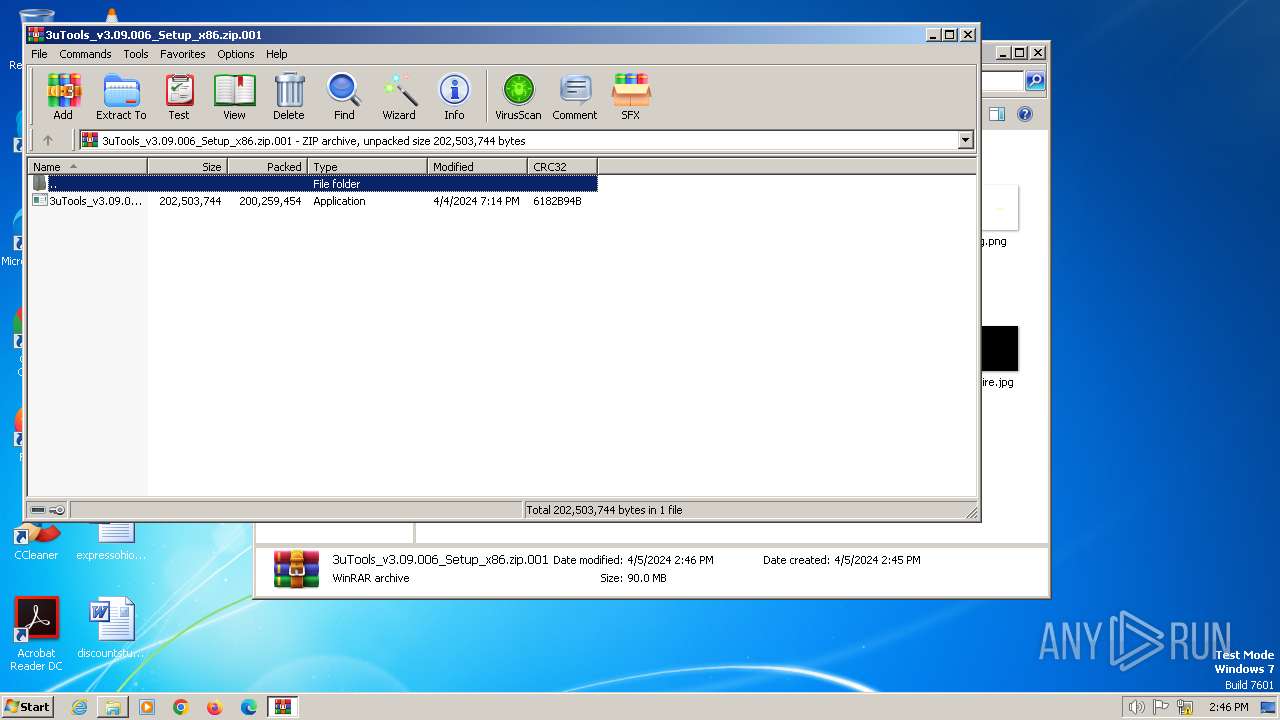Sort by the CRC32 column header

point(562,167)
